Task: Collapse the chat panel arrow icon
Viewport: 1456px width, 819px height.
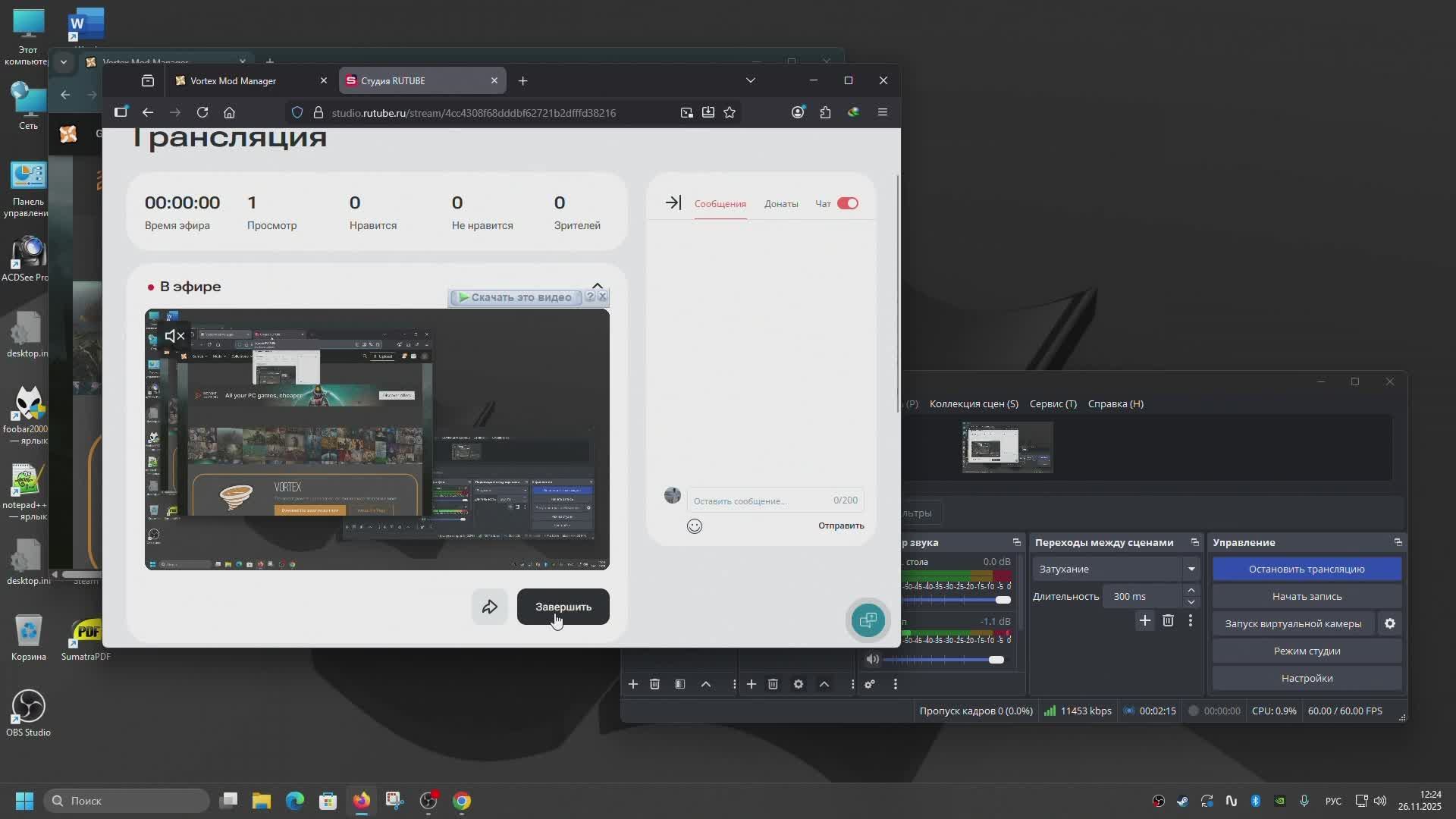Action: click(673, 202)
